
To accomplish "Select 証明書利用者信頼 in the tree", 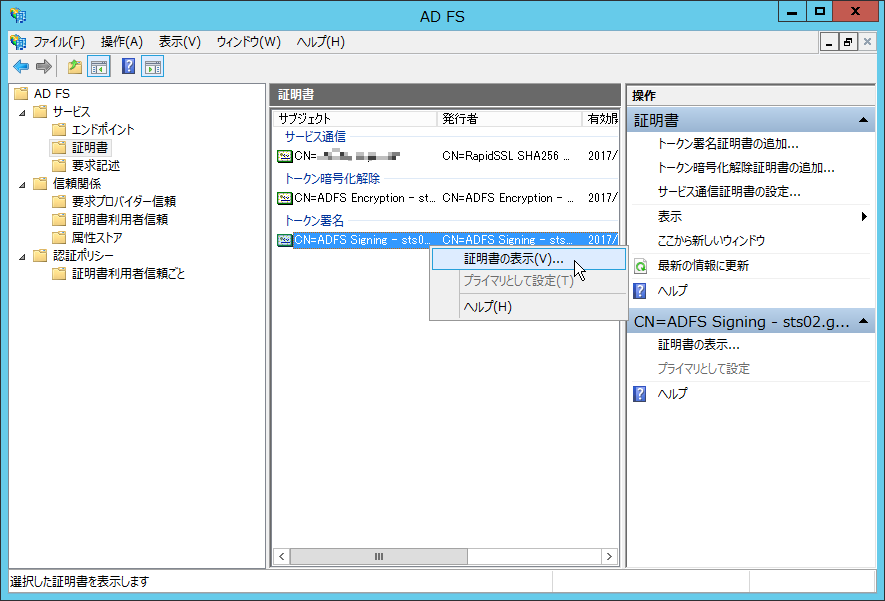I will 120,220.
